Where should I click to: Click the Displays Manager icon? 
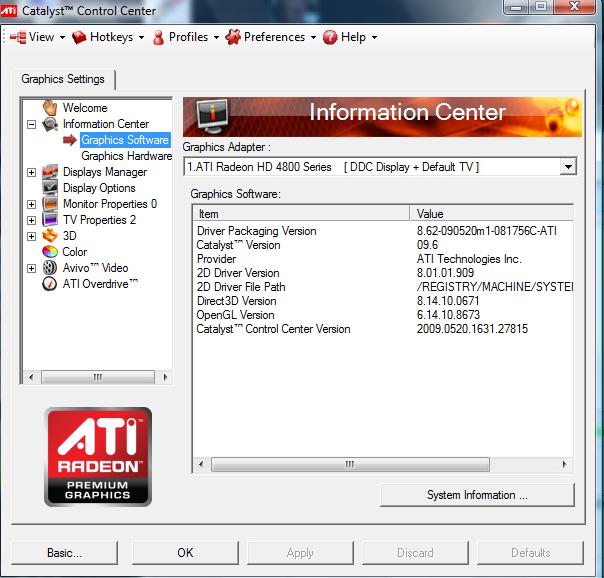point(50,172)
